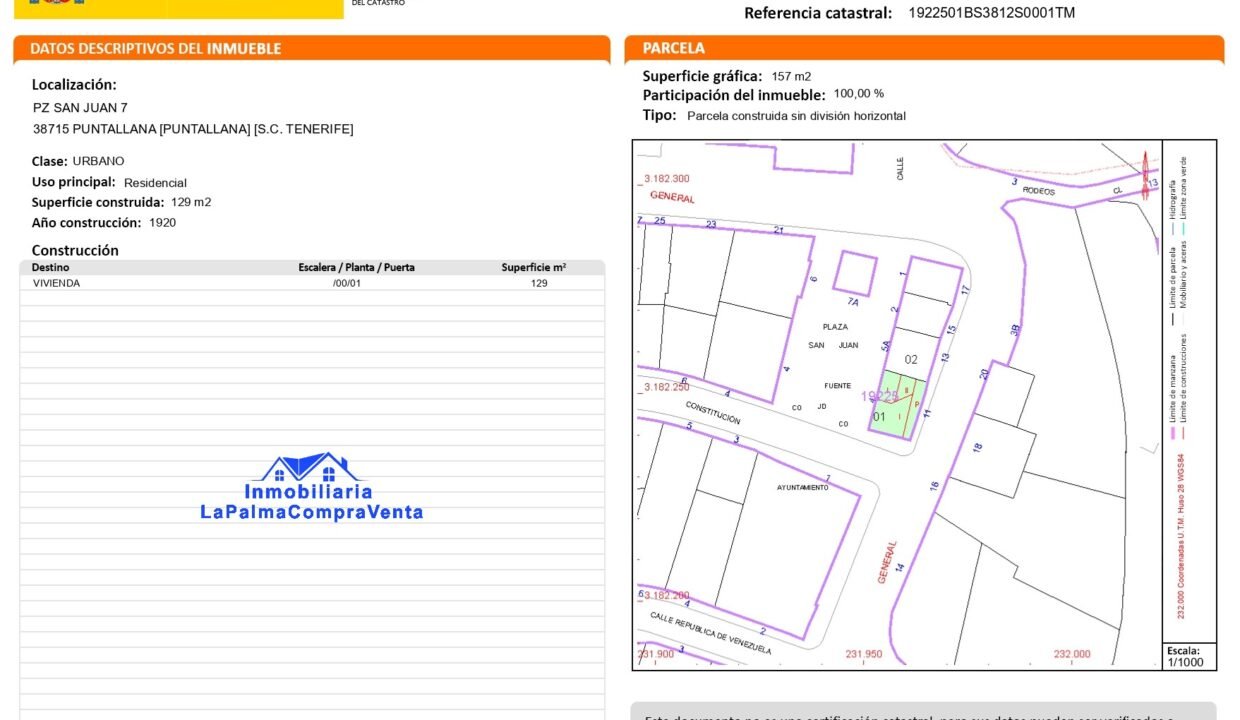Click the '3.182.200' coordinate label
The width and height of the screenshot is (1240, 720).
tap(668, 595)
